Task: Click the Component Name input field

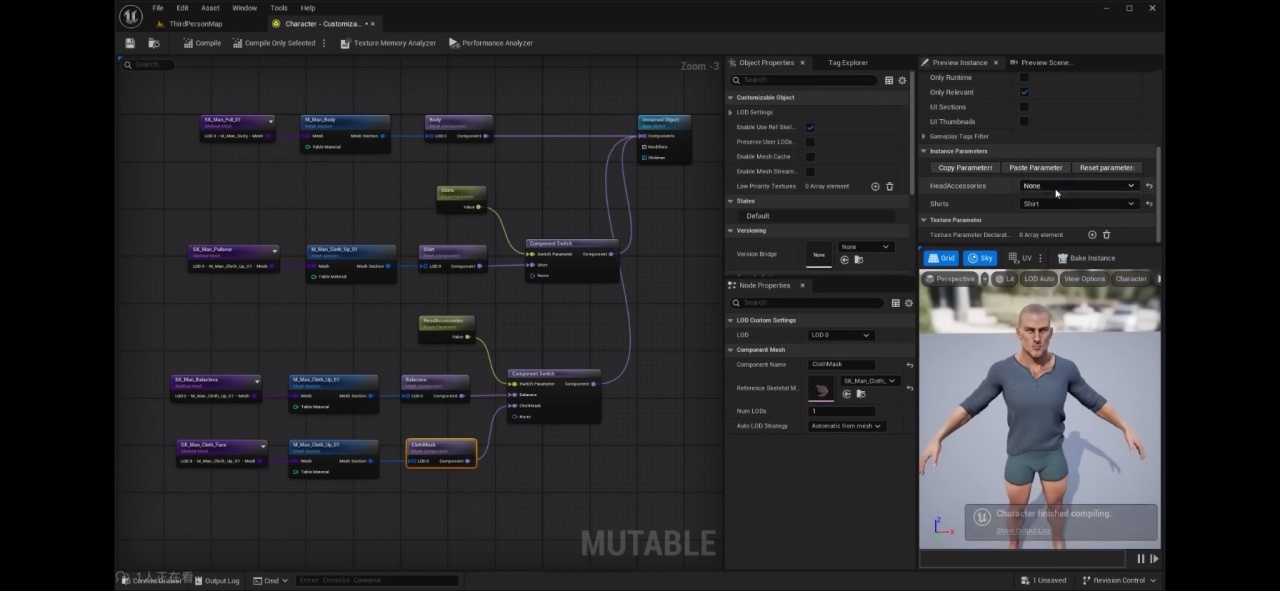Action: (842, 365)
